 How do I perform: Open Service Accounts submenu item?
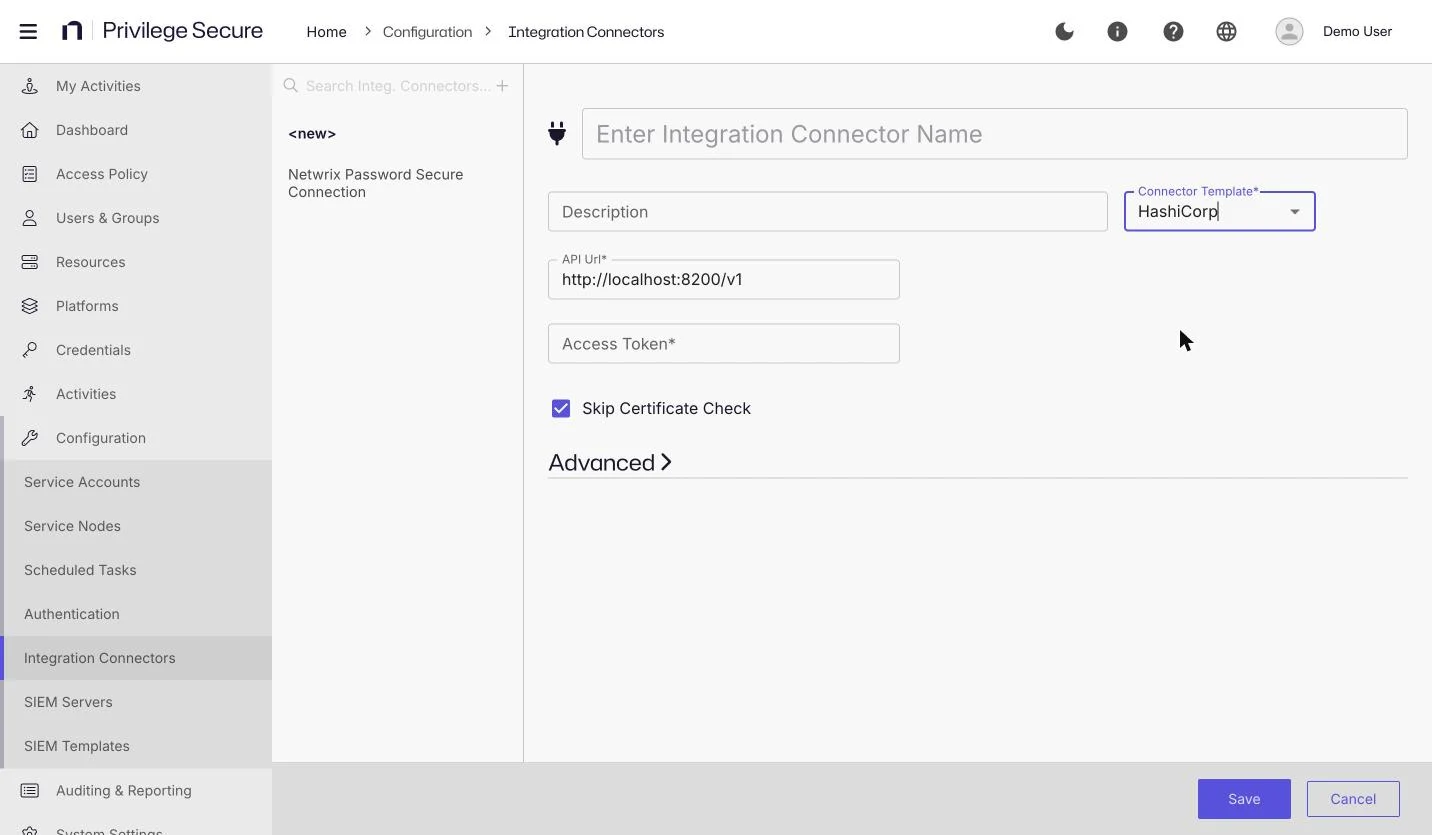136,482
